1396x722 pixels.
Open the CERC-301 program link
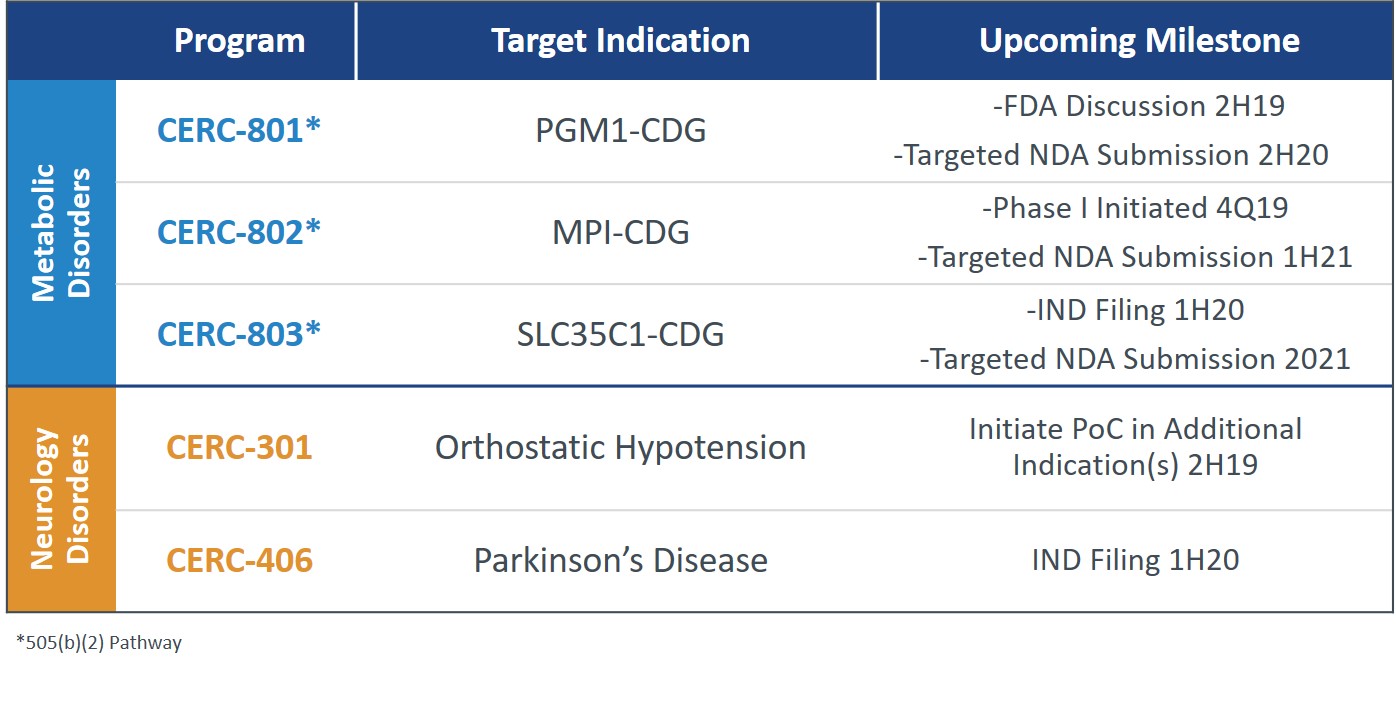239,447
